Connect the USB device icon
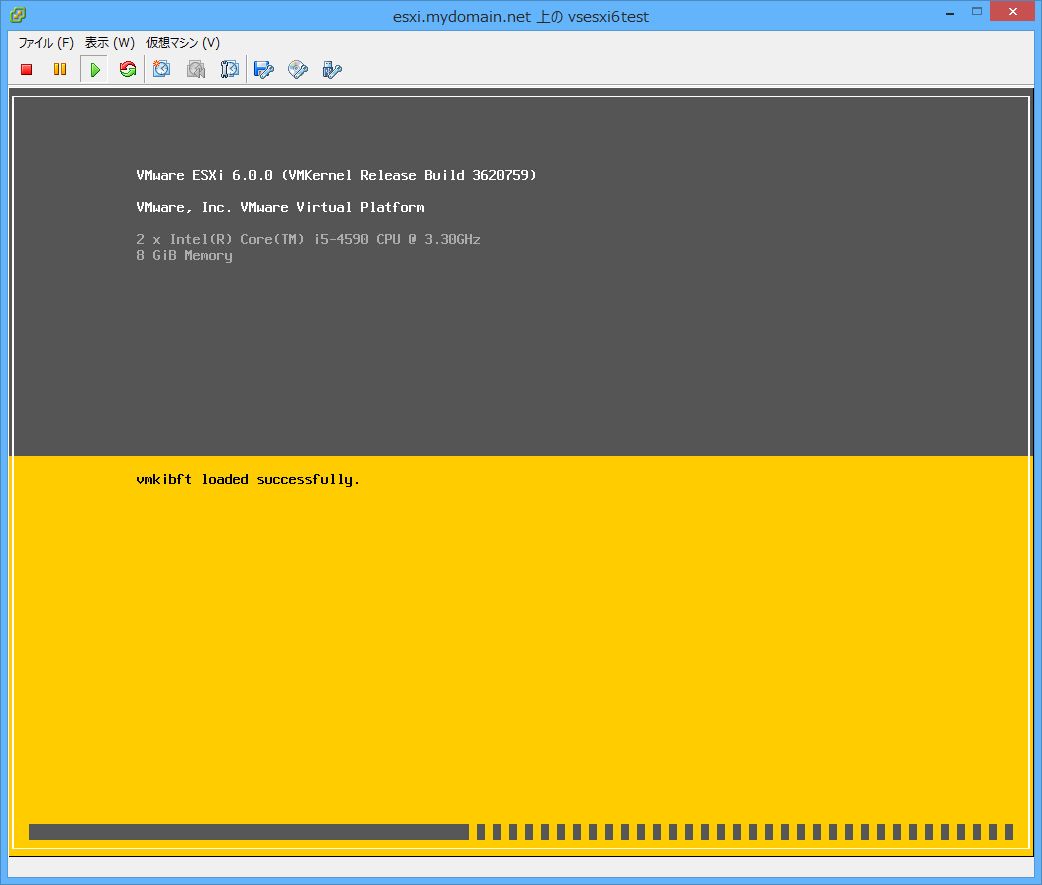This screenshot has height=885, width=1042. (x=332, y=69)
